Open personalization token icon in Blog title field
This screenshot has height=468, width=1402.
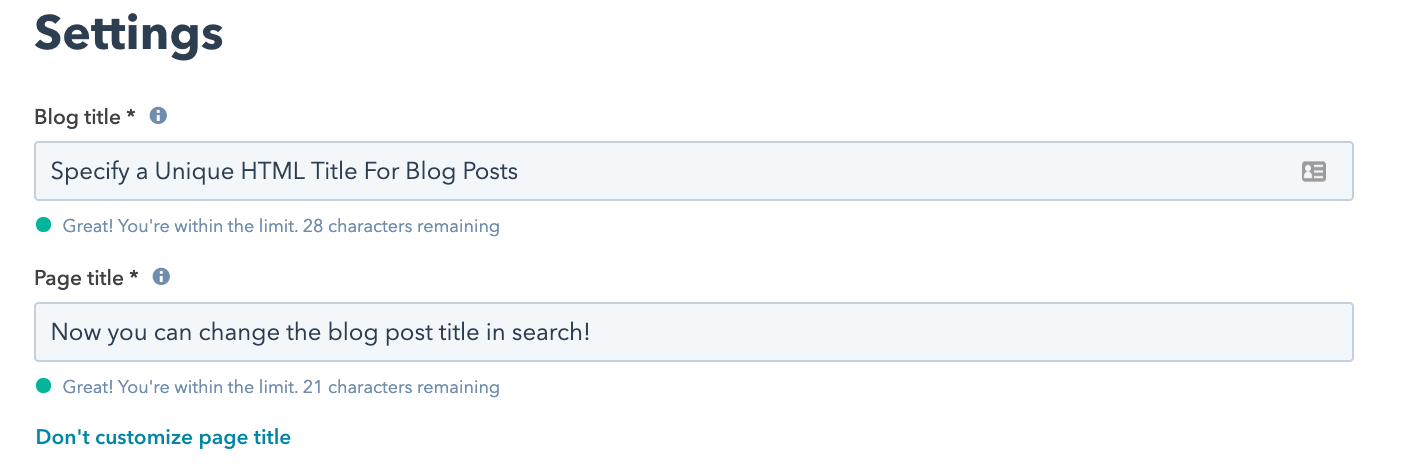pyautogui.click(x=1313, y=172)
